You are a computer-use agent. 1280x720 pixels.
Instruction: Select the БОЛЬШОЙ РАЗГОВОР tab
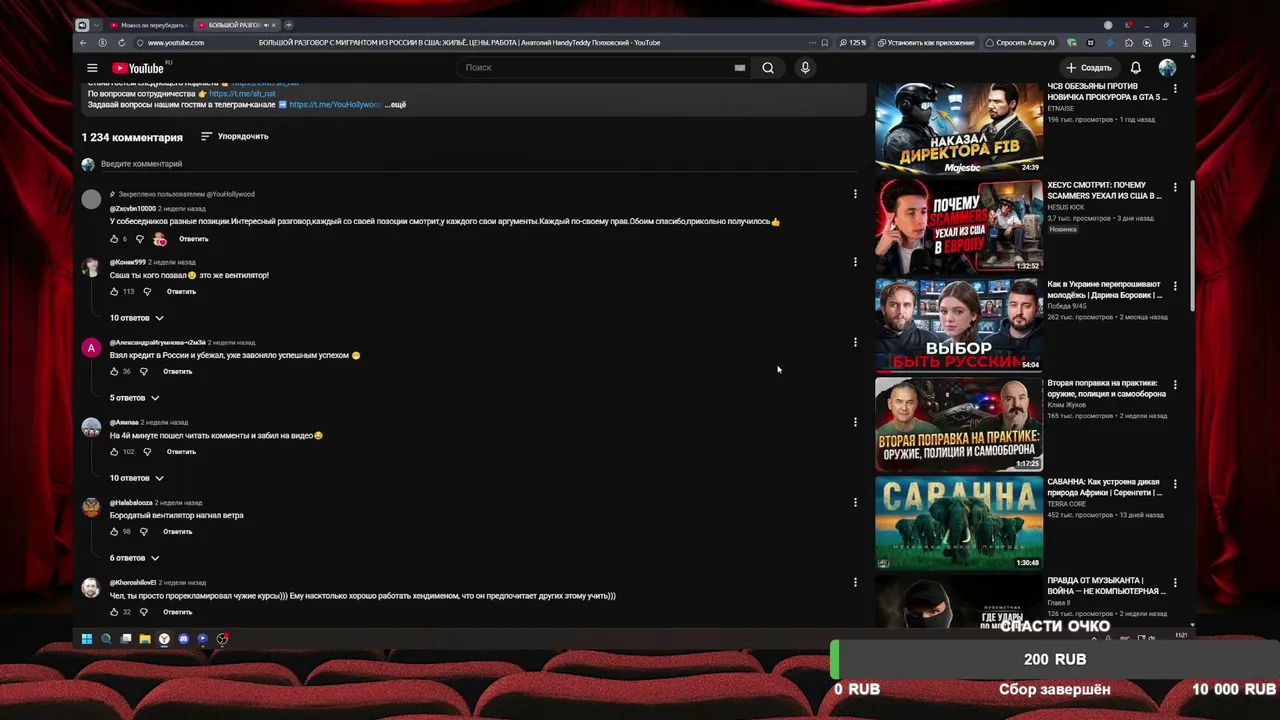tap(236, 25)
